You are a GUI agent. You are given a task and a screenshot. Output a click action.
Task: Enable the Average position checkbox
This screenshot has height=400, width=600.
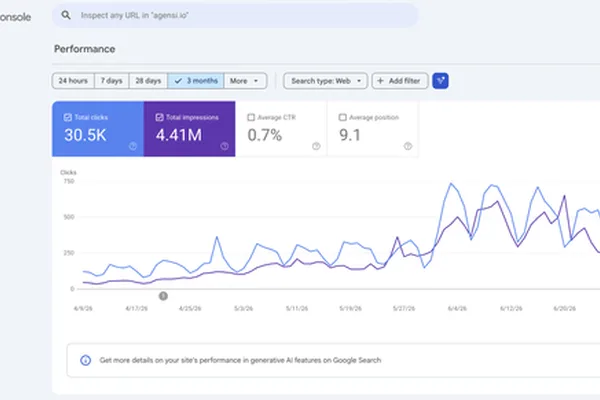click(343, 118)
